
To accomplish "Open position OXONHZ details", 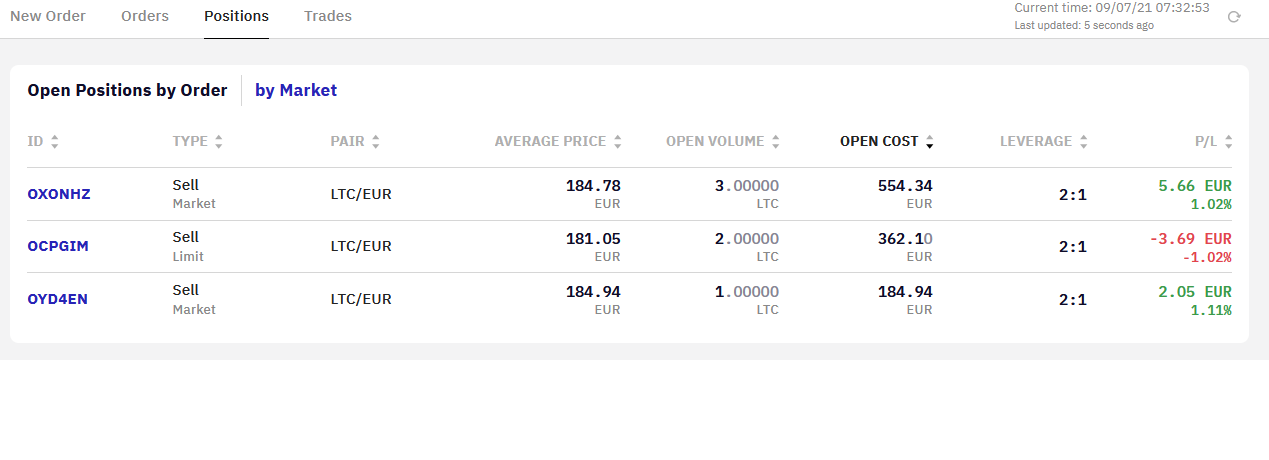I will [59, 194].
